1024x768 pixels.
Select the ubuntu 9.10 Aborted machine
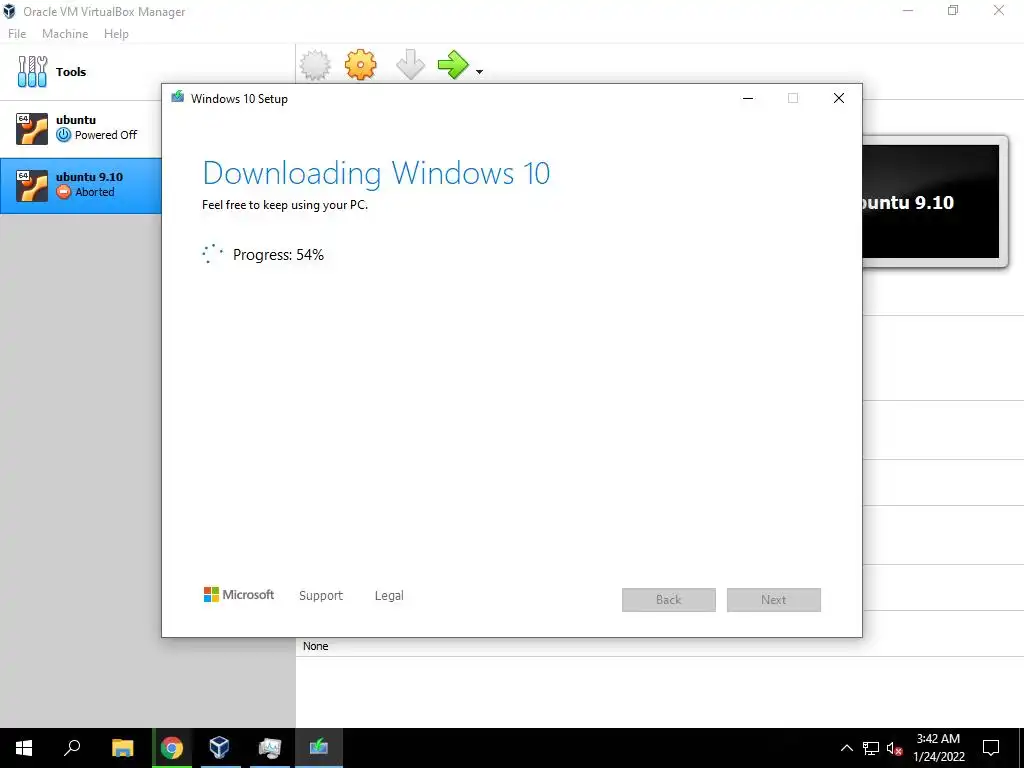pos(81,185)
